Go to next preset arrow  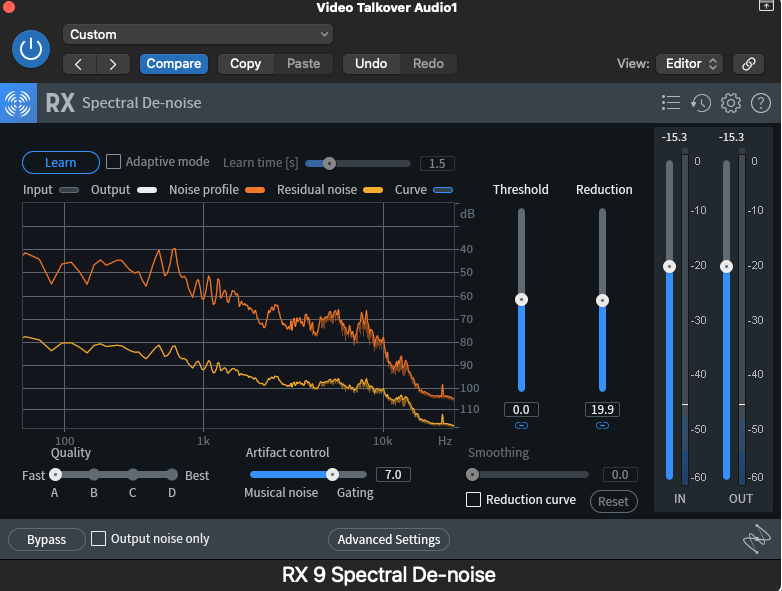pyautogui.click(x=113, y=64)
